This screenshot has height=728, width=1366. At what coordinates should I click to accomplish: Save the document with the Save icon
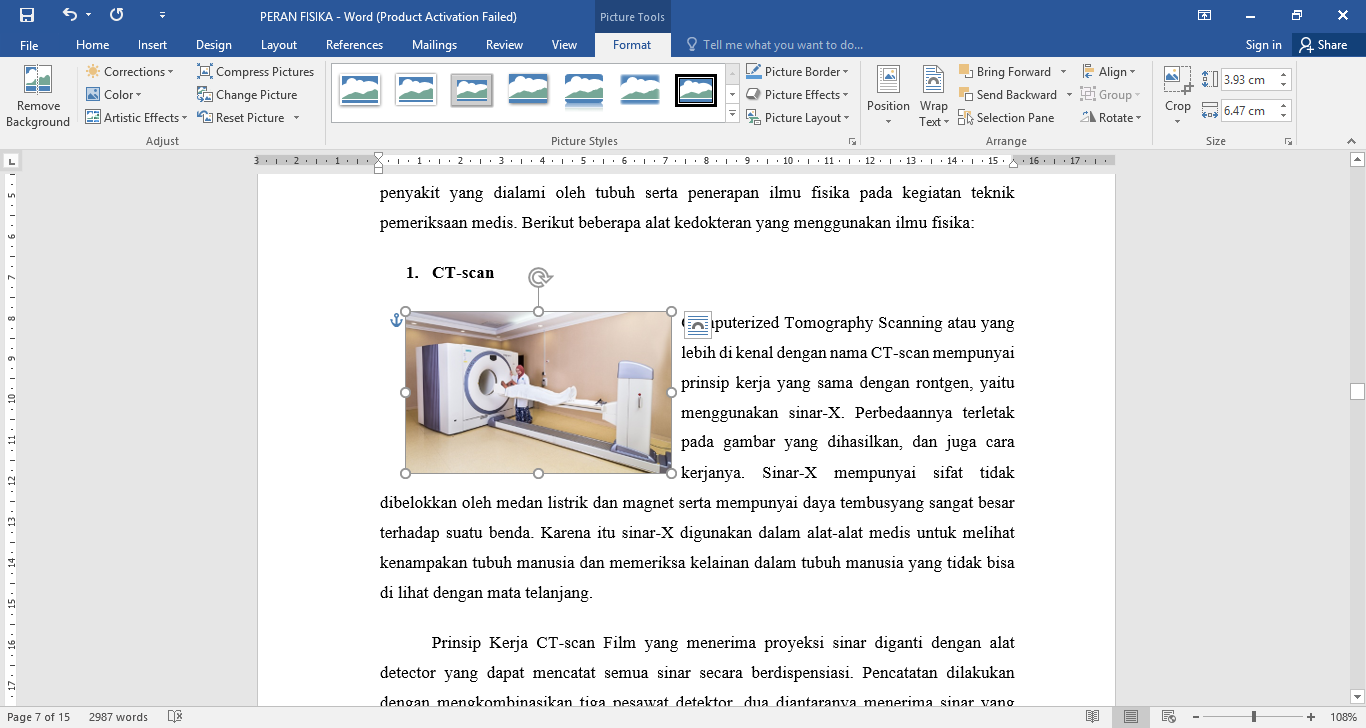[x=27, y=15]
